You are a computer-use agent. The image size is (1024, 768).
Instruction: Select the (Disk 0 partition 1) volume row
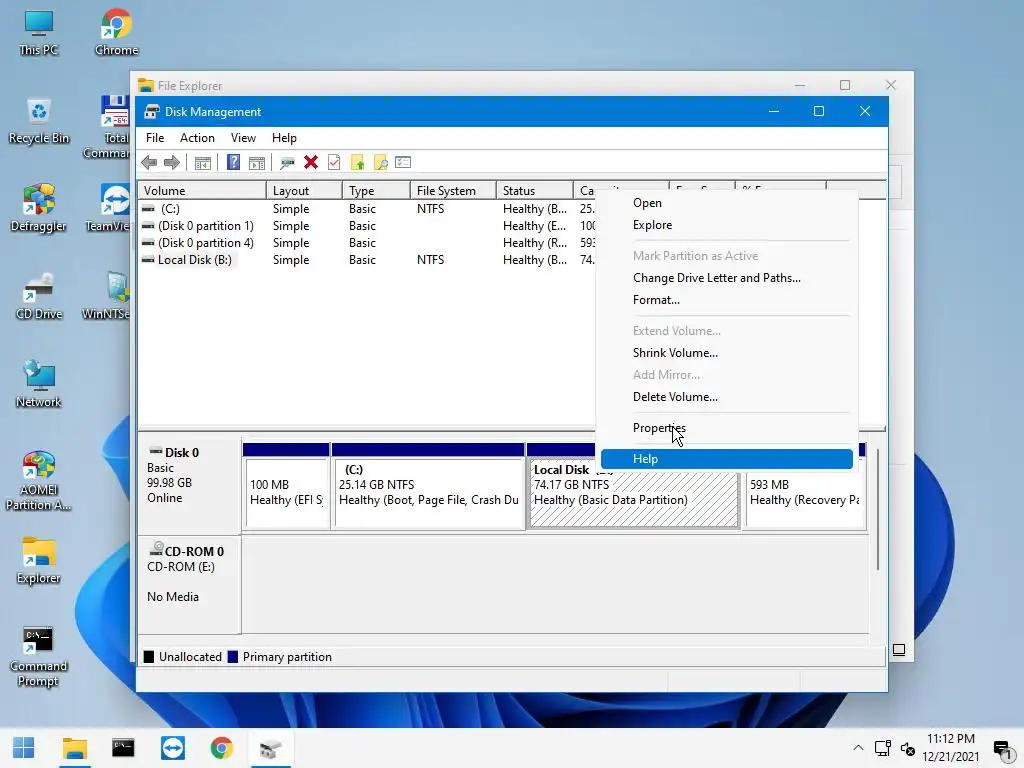coord(367,225)
